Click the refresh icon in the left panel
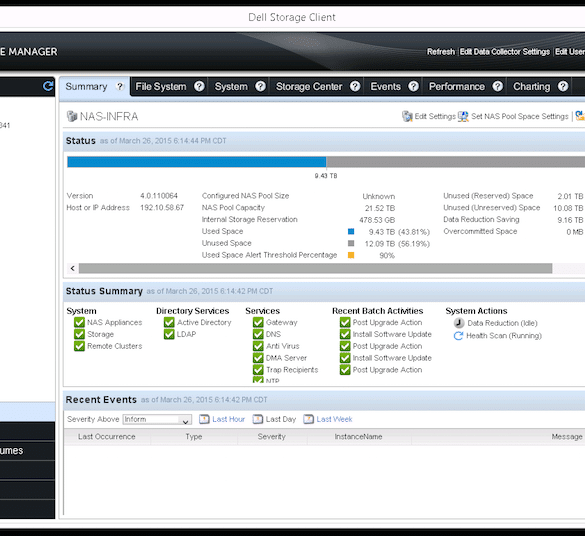The image size is (585, 536). [x=48, y=86]
